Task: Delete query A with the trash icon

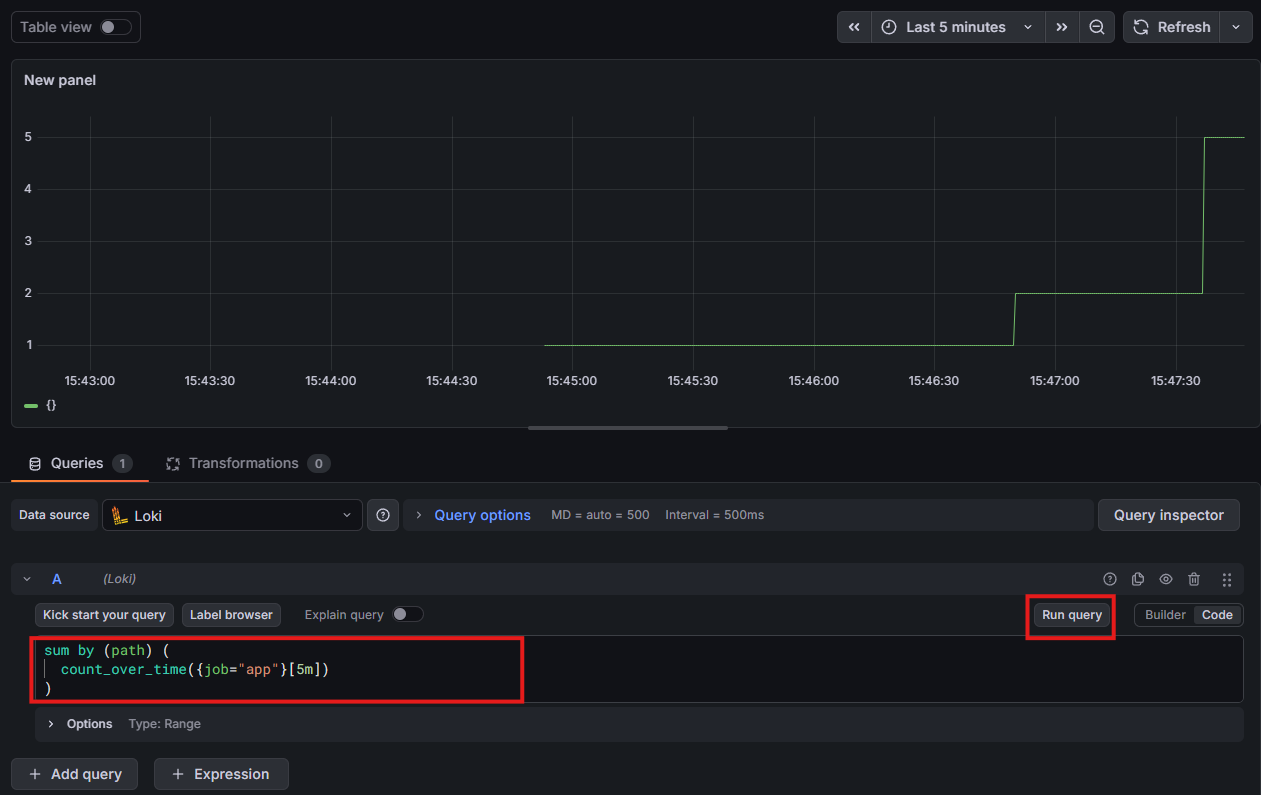Action: point(1193,579)
